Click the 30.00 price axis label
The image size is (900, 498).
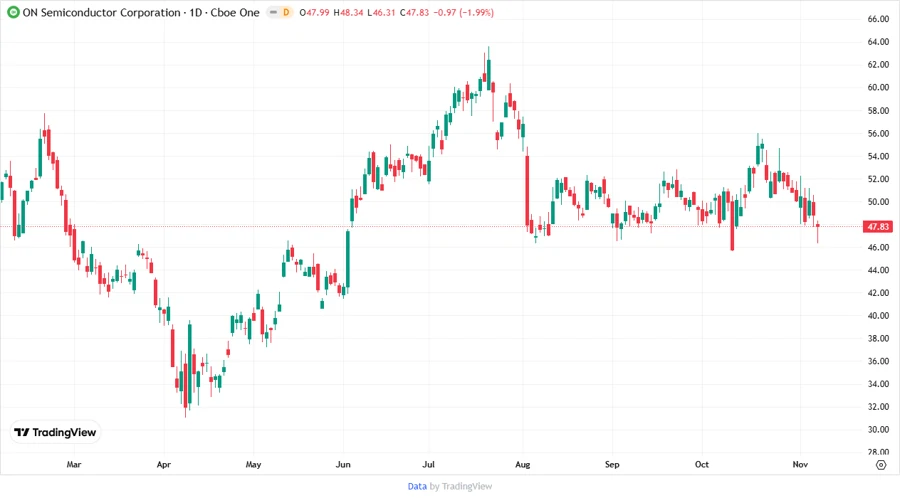(x=878, y=429)
